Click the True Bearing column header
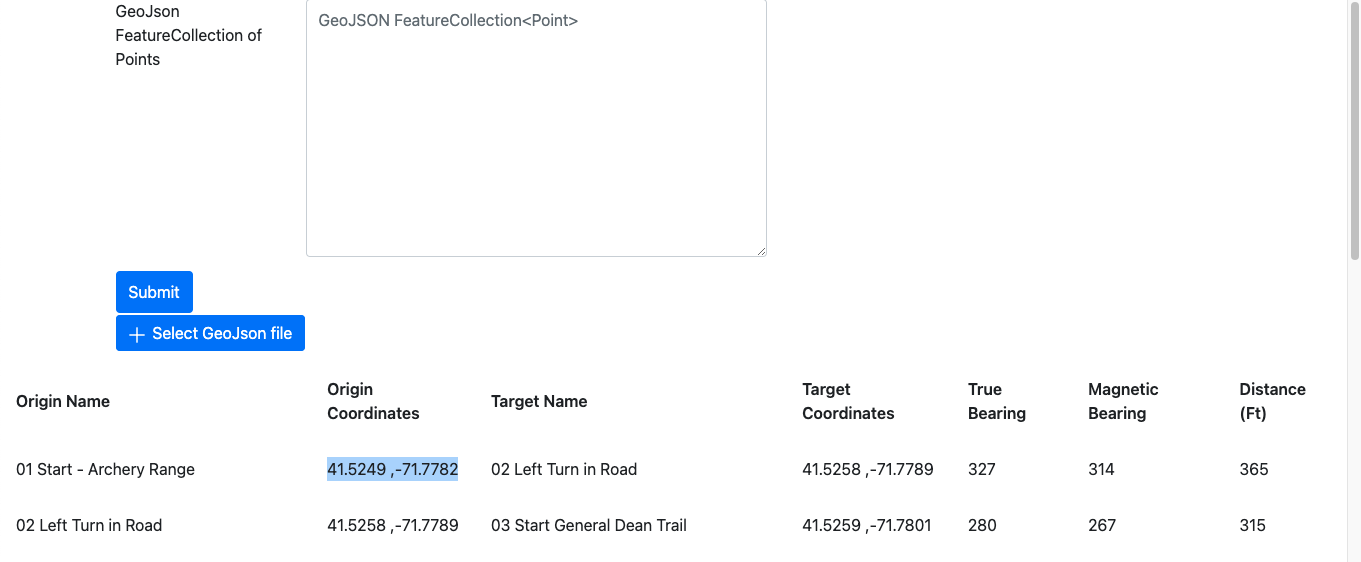The image size is (1361, 562). click(996, 401)
